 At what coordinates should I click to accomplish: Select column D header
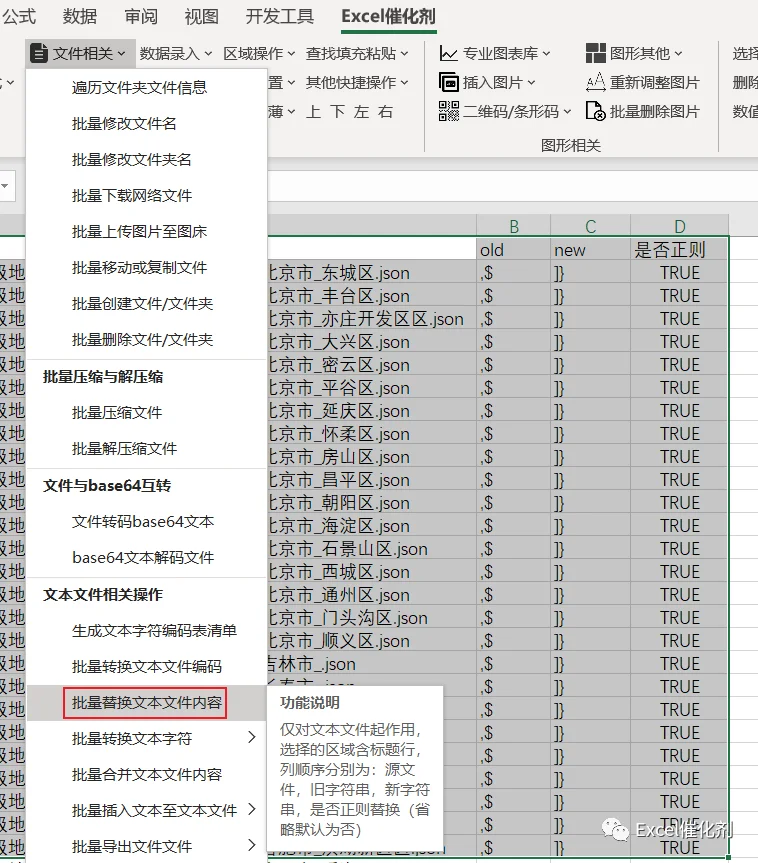tap(680, 226)
